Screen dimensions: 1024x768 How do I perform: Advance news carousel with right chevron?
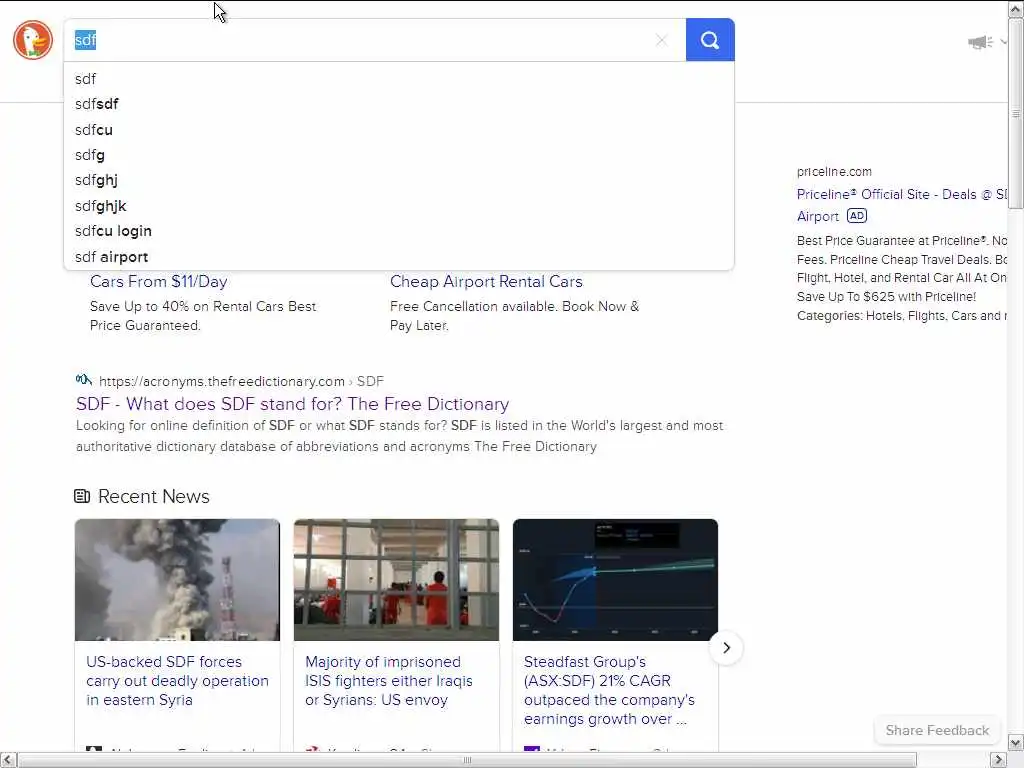click(726, 648)
